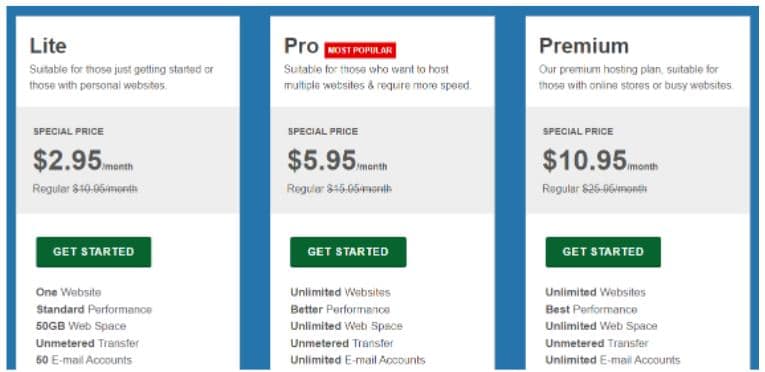
Task: Click Get Started under the Premium plan
Action: click(603, 252)
